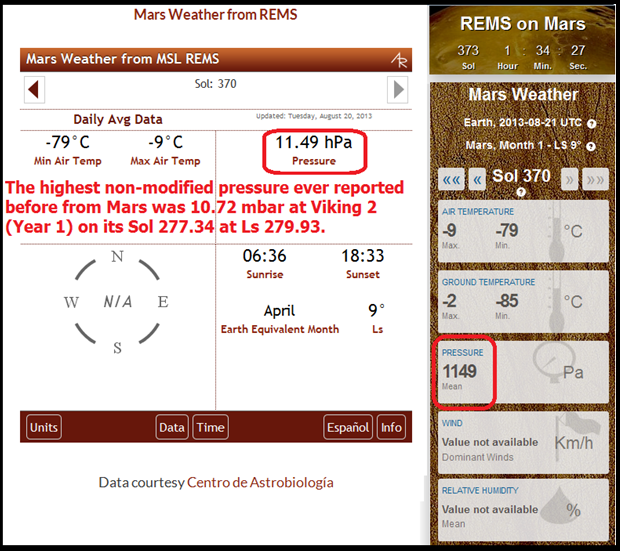Image resolution: width=620 pixels, height=551 pixels.
Task: Click the GROUND TEMPERATURE card label
Action: (x=488, y=282)
